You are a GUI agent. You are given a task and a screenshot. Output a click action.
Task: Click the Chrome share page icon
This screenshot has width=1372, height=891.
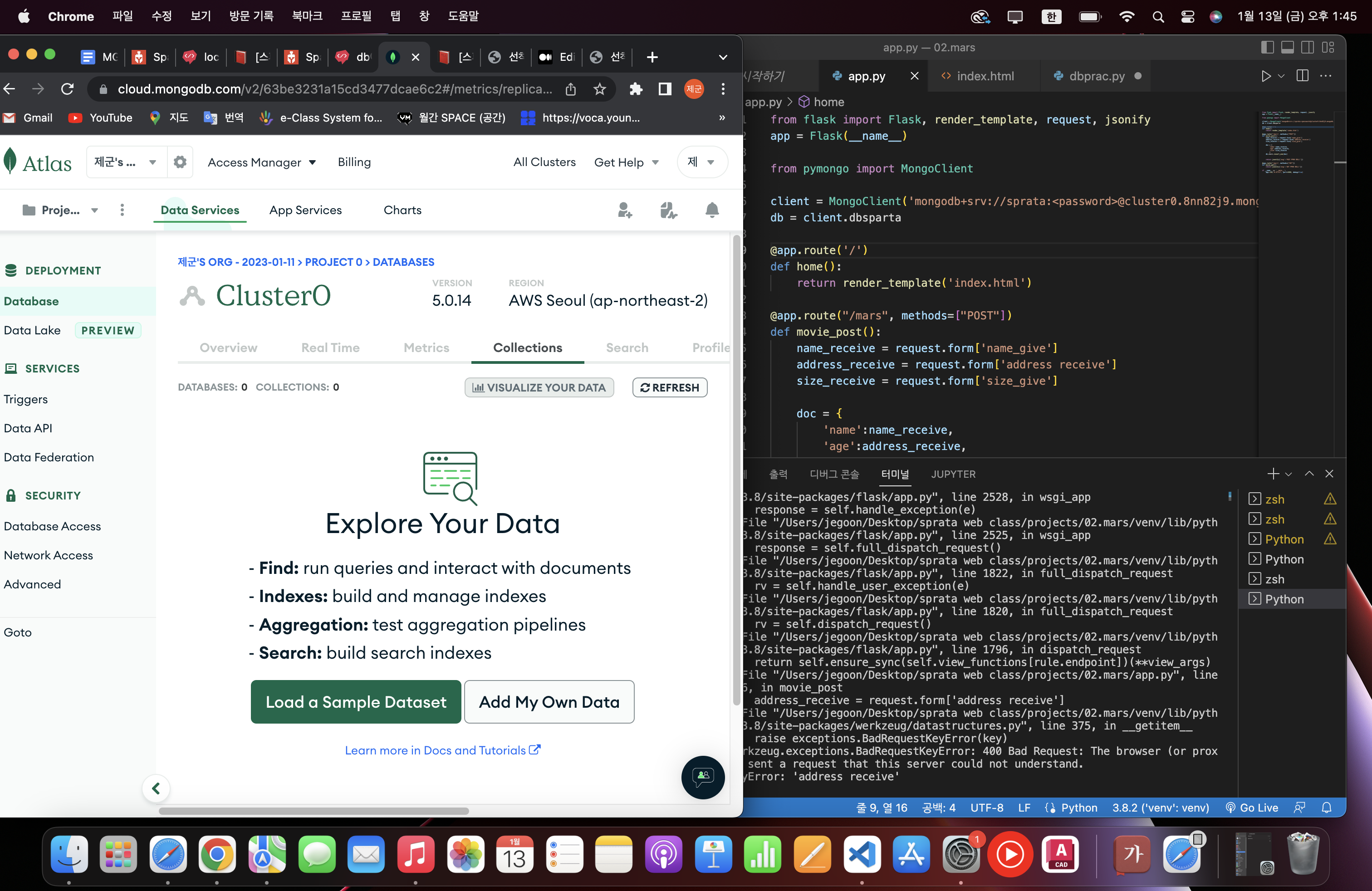pyautogui.click(x=570, y=89)
